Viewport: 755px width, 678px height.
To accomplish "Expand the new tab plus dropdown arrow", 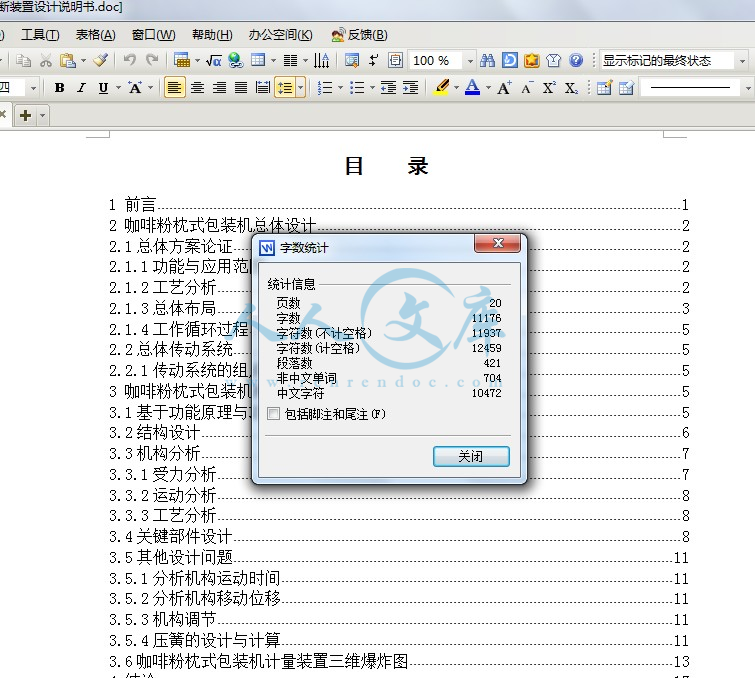I will tap(43, 116).
